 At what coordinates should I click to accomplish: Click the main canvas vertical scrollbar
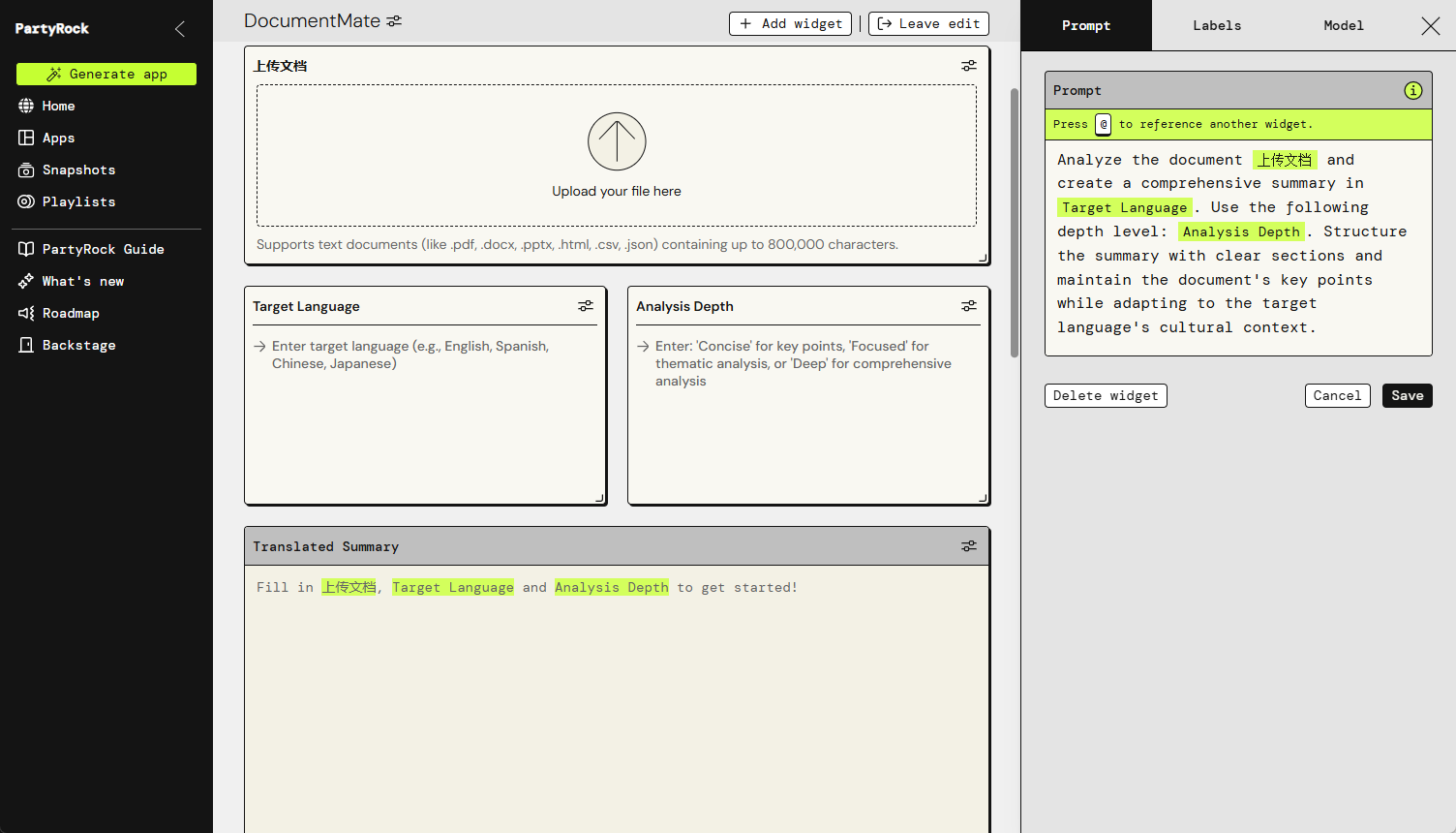[x=1014, y=223]
